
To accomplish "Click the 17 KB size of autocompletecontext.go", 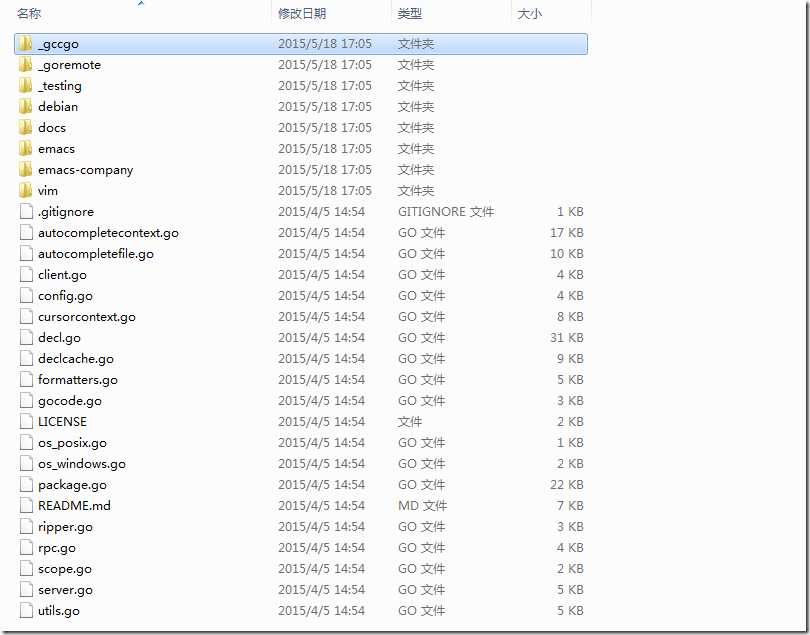I will [x=567, y=233].
